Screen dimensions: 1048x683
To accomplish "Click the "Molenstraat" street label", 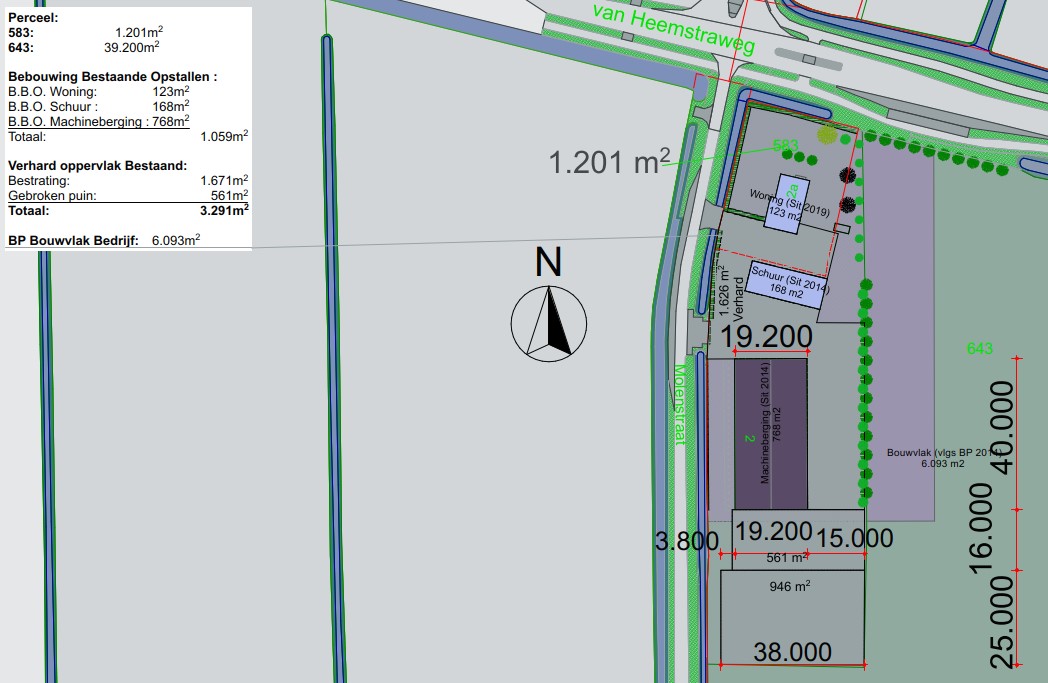I will click(x=679, y=405).
